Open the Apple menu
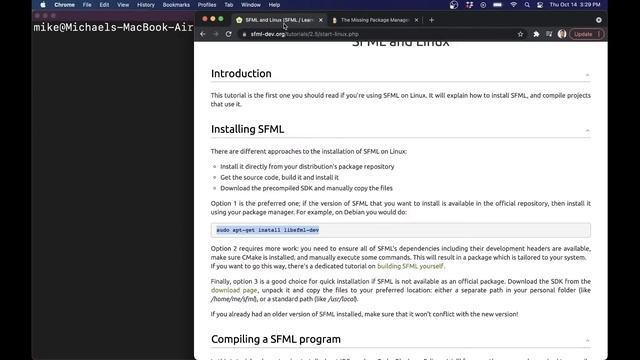Image resolution: width=640 pixels, height=360 pixels. click(x=43, y=5)
